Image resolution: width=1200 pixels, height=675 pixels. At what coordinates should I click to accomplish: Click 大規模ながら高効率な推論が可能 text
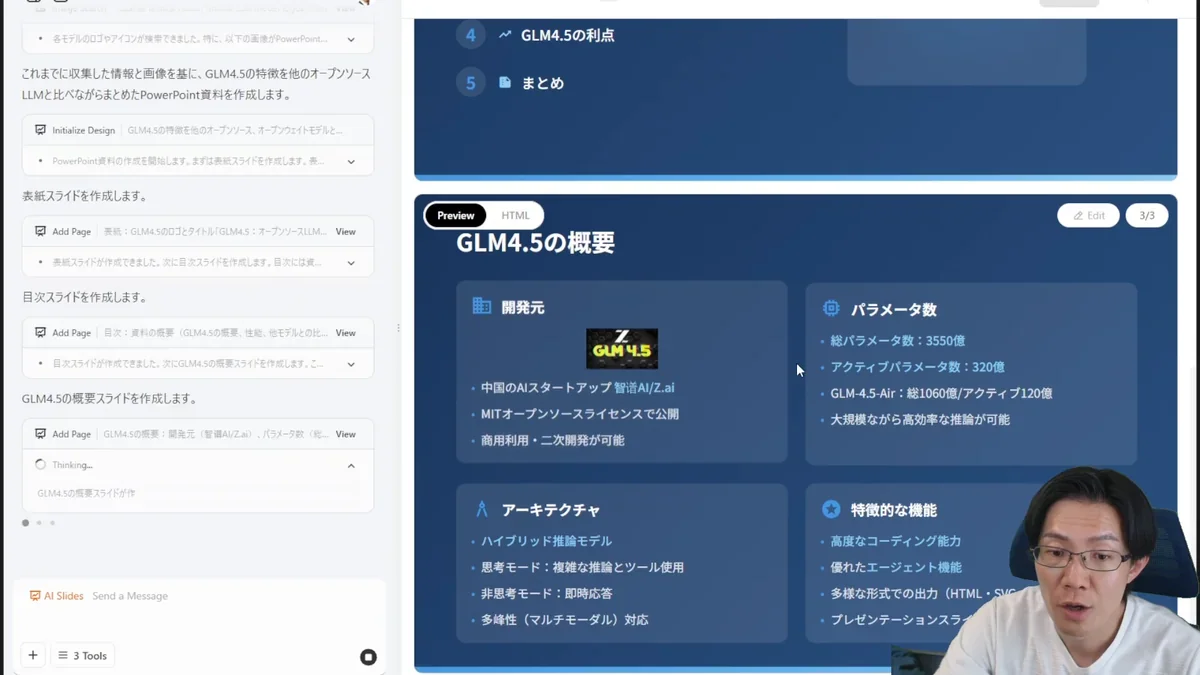tap(919, 420)
